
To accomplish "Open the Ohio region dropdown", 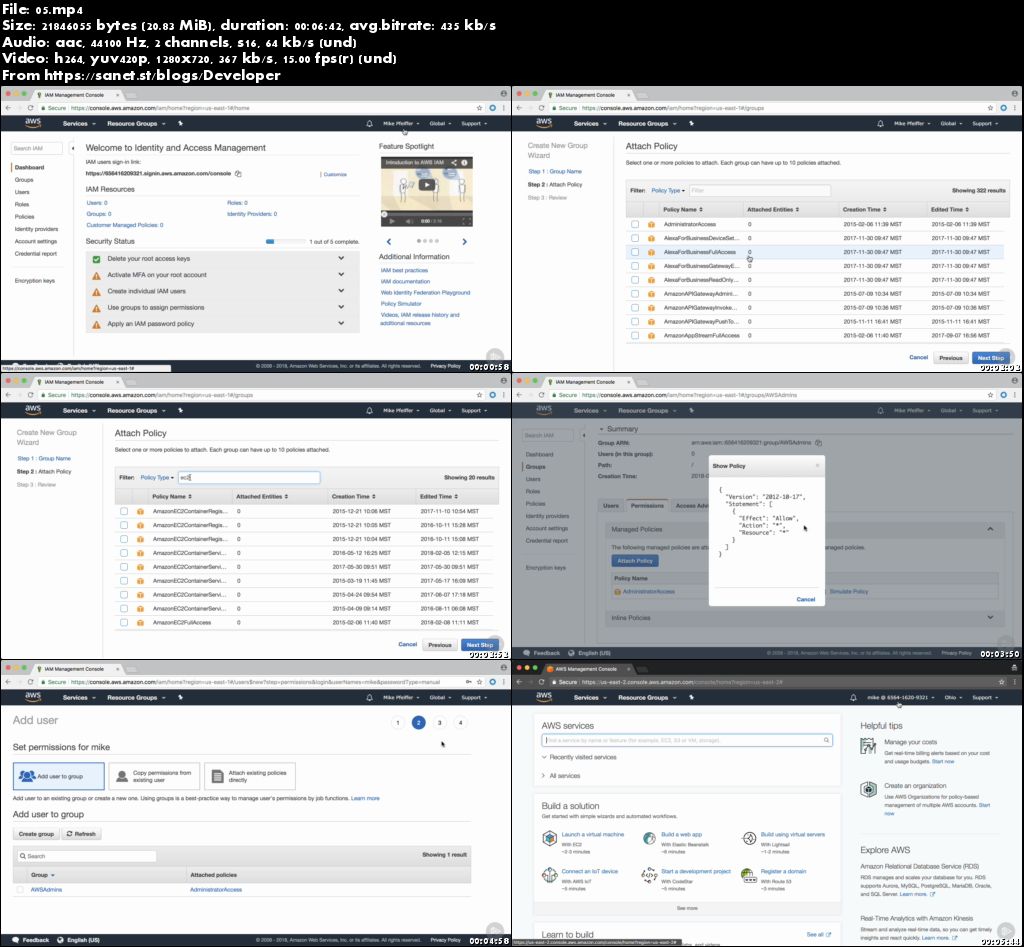I will (953, 698).
